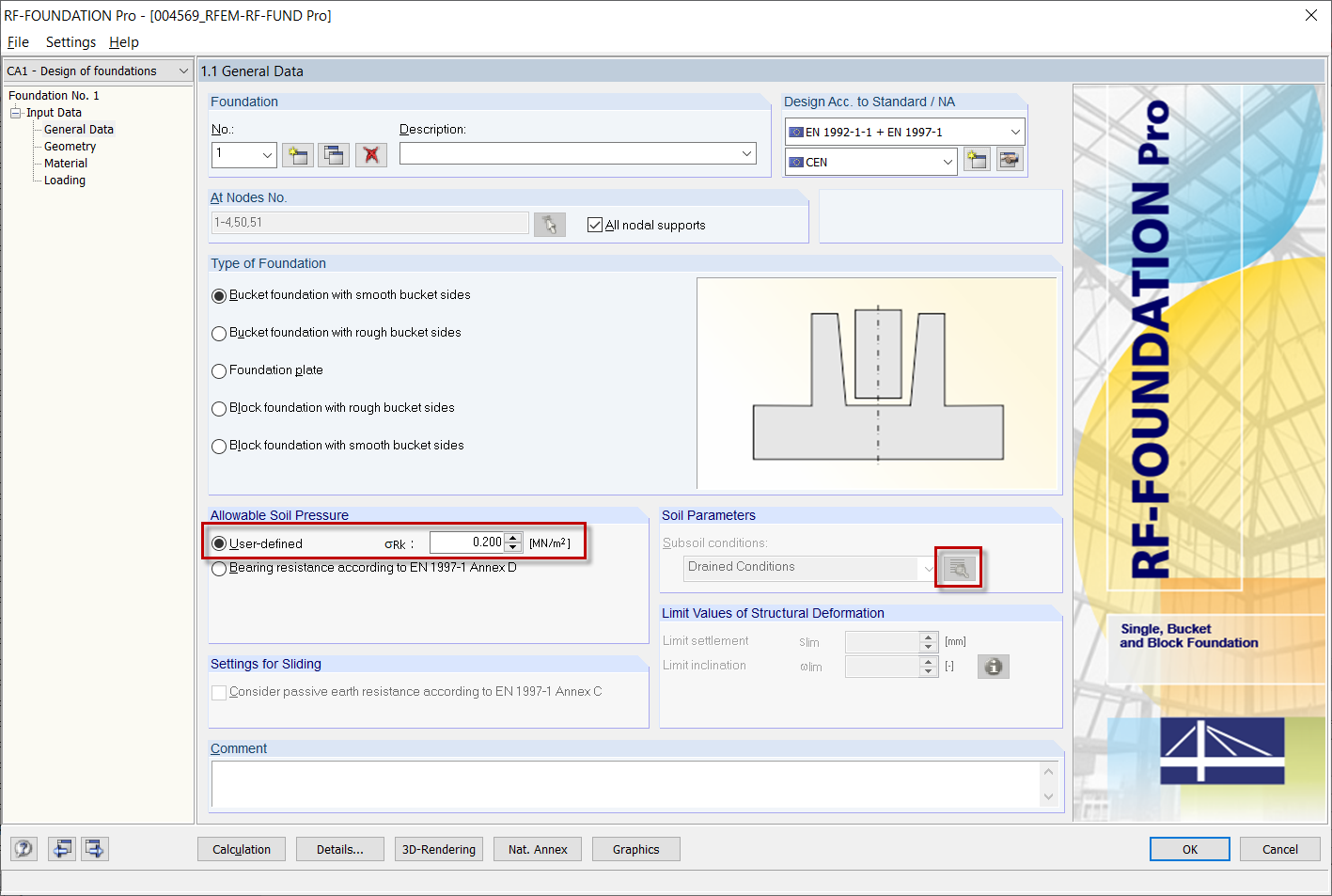Open help via the question mark icon
This screenshot has height=896, width=1332.
coord(24,849)
